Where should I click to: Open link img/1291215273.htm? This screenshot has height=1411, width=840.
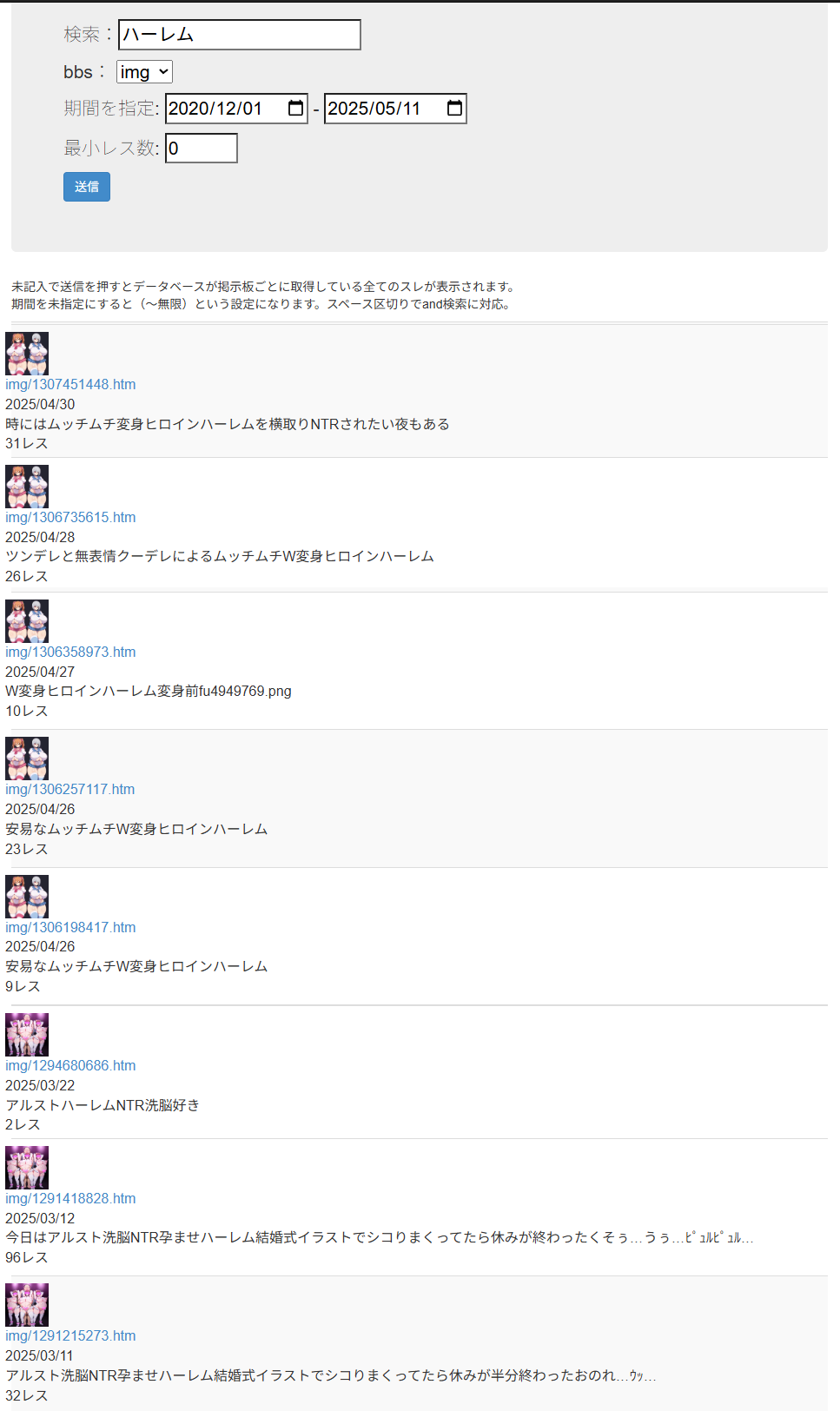click(70, 1335)
